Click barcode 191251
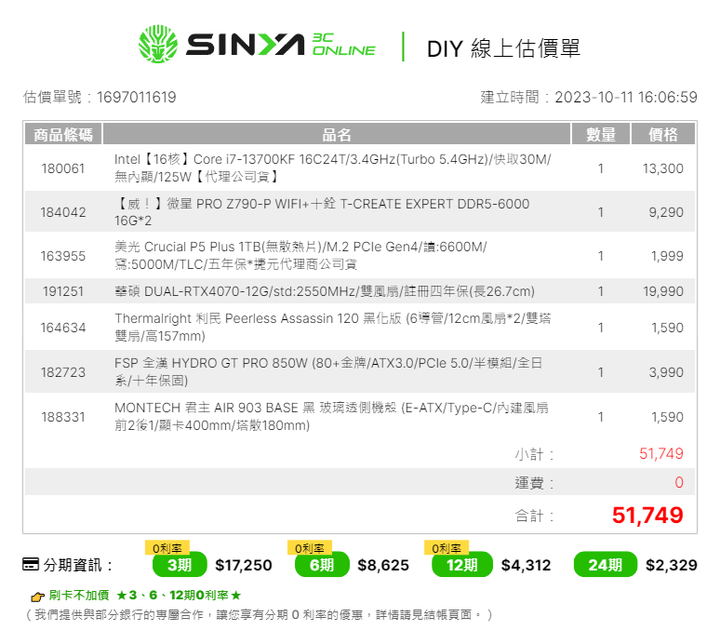This screenshot has width=720, height=644. pos(63,291)
